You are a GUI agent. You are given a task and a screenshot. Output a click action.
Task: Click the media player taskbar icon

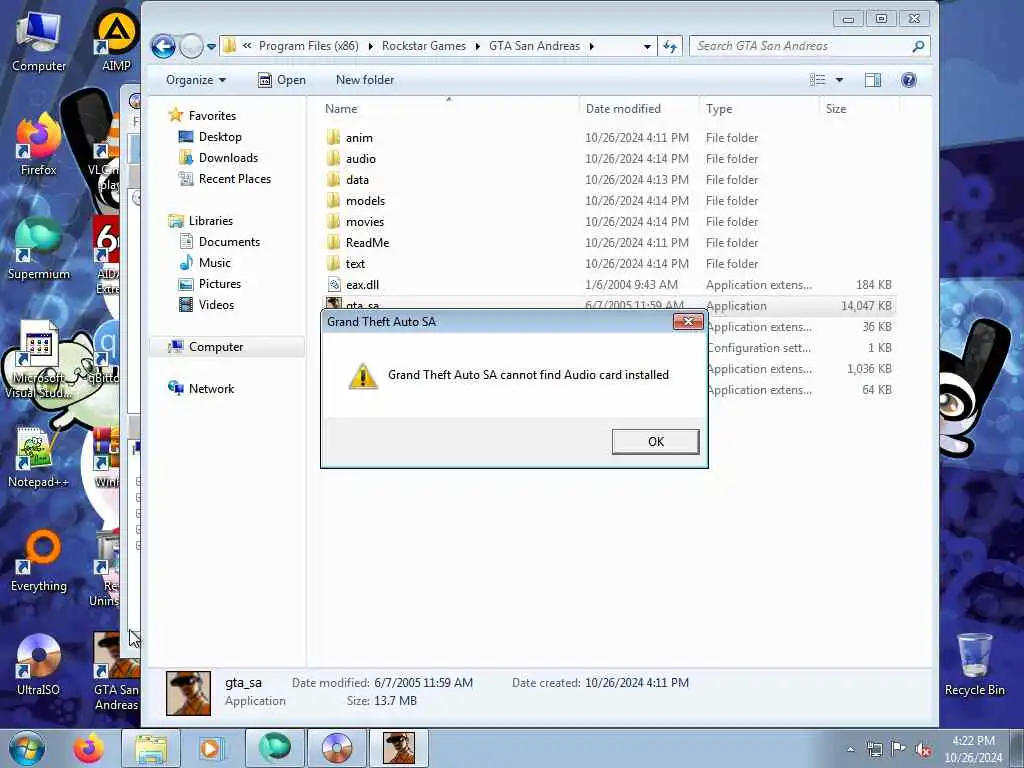(x=210, y=748)
